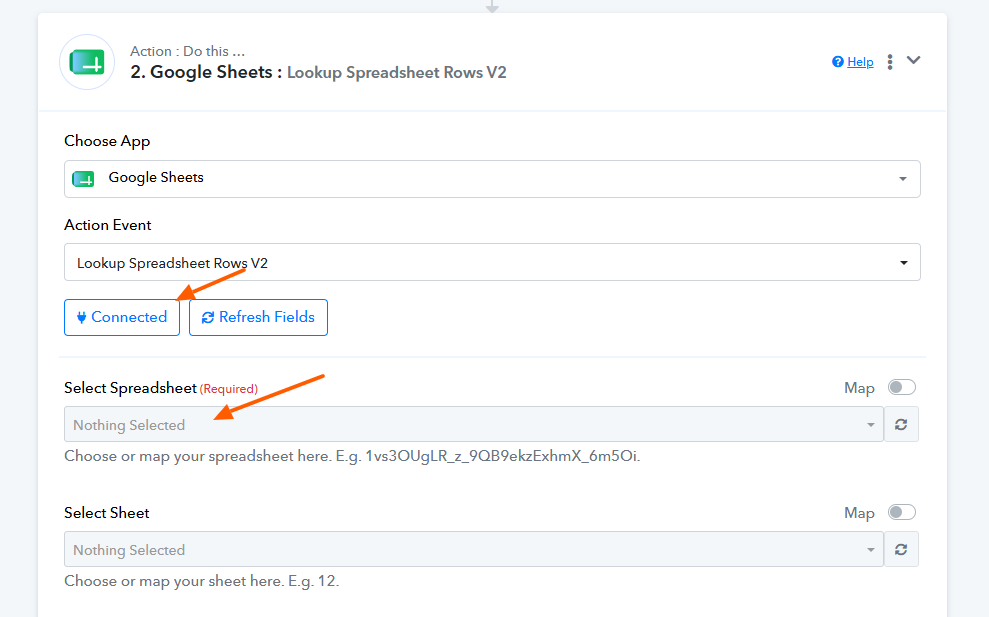Open the Help link
This screenshot has height=617, width=989.
click(860, 62)
